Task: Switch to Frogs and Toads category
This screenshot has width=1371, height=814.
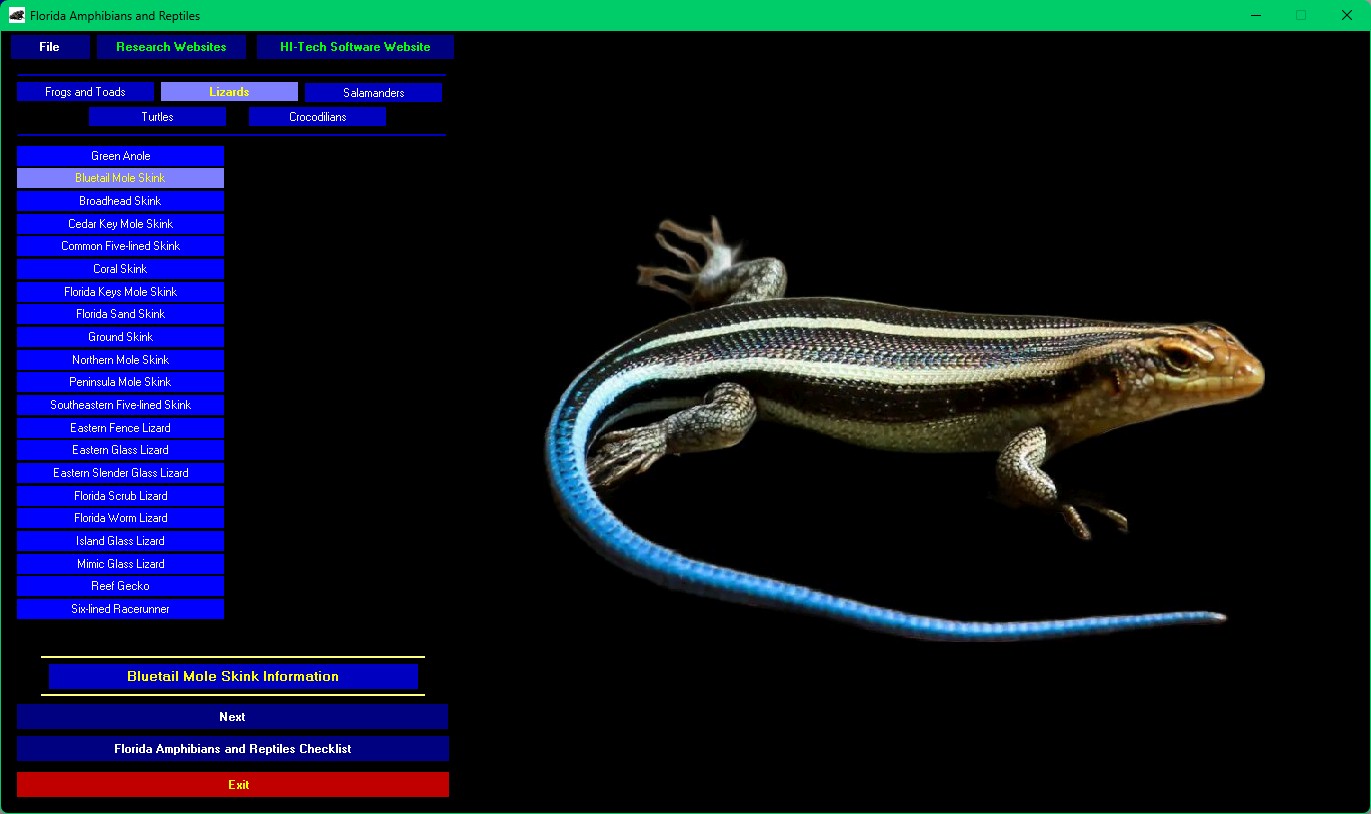Action: point(85,92)
